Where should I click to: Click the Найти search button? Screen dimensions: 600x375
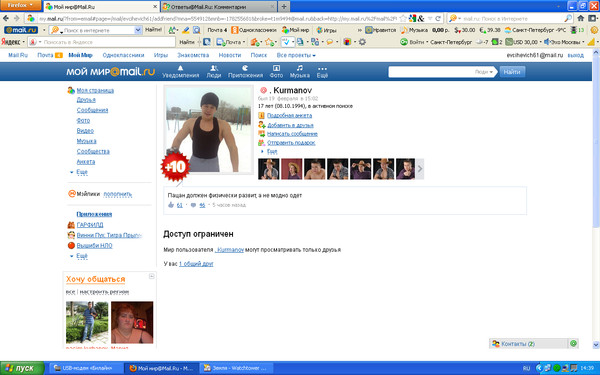[512, 72]
